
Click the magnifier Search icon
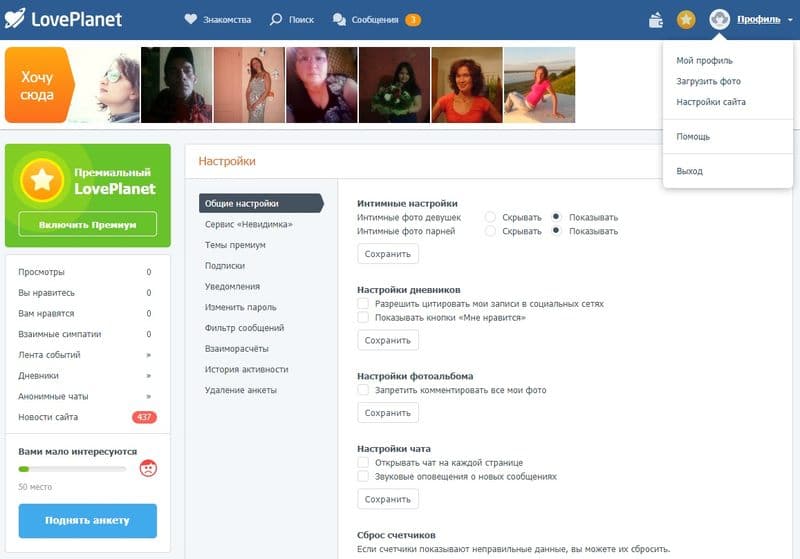tap(276, 19)
